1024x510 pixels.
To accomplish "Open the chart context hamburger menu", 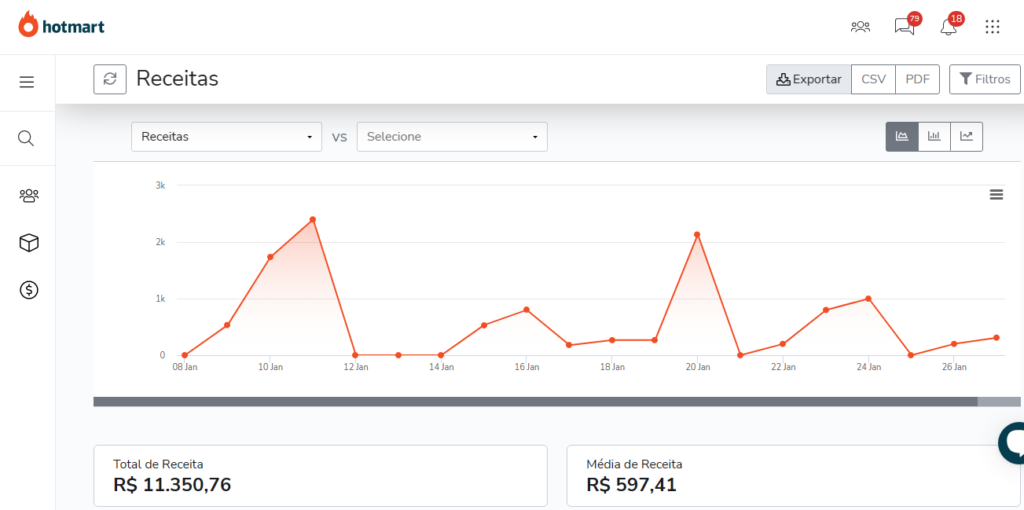I will coord(996,194).
